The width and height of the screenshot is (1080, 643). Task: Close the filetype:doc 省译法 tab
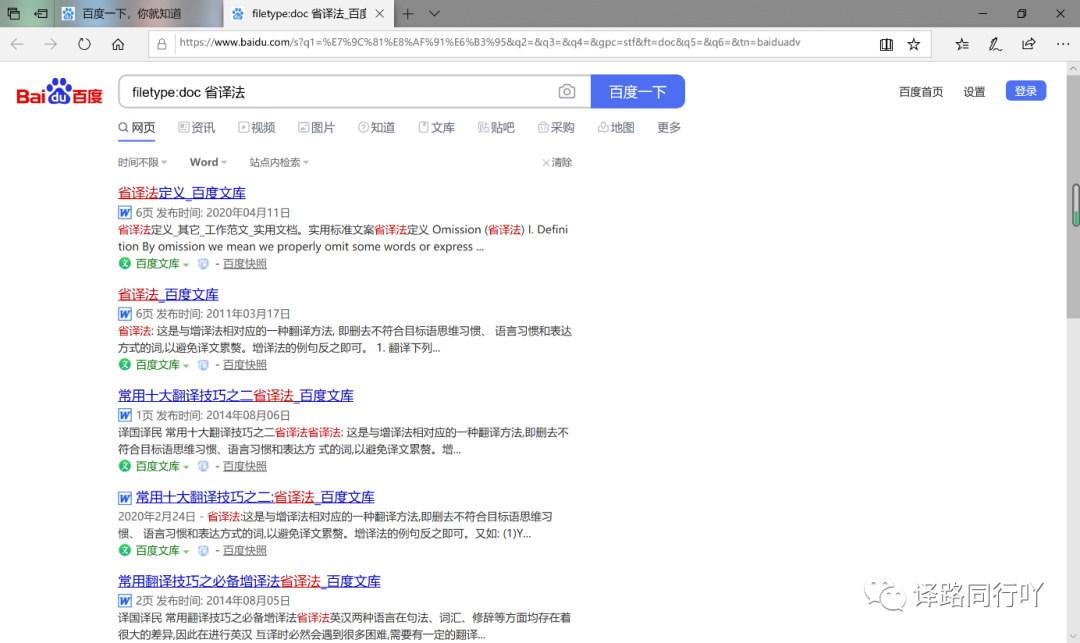pos(380,14)
